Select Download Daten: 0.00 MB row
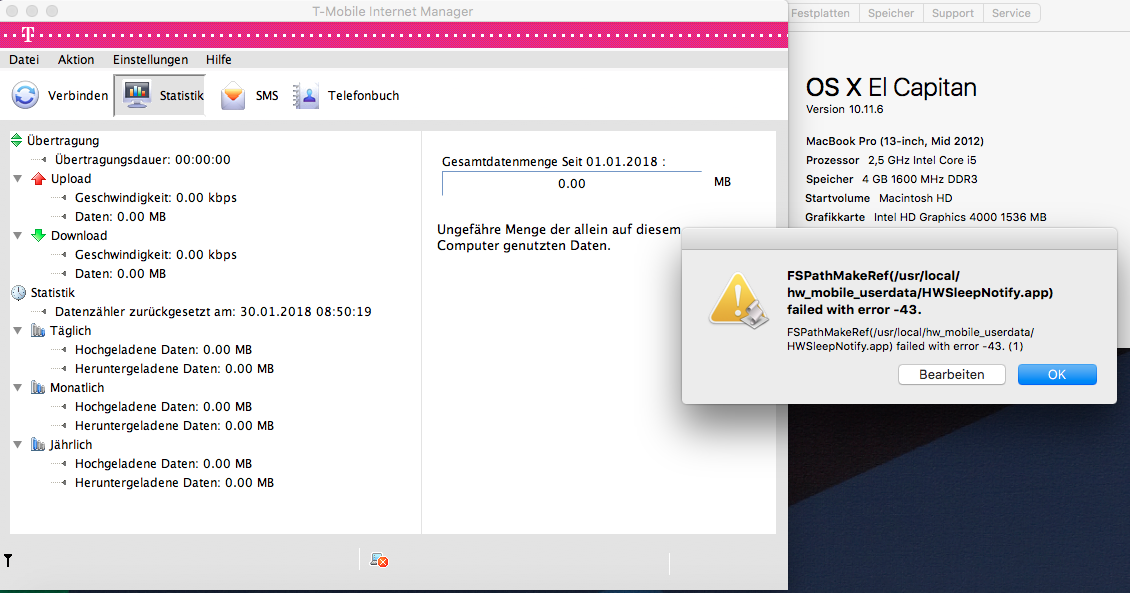Viewport: 1130px width, 593px height. coord(120,273)
